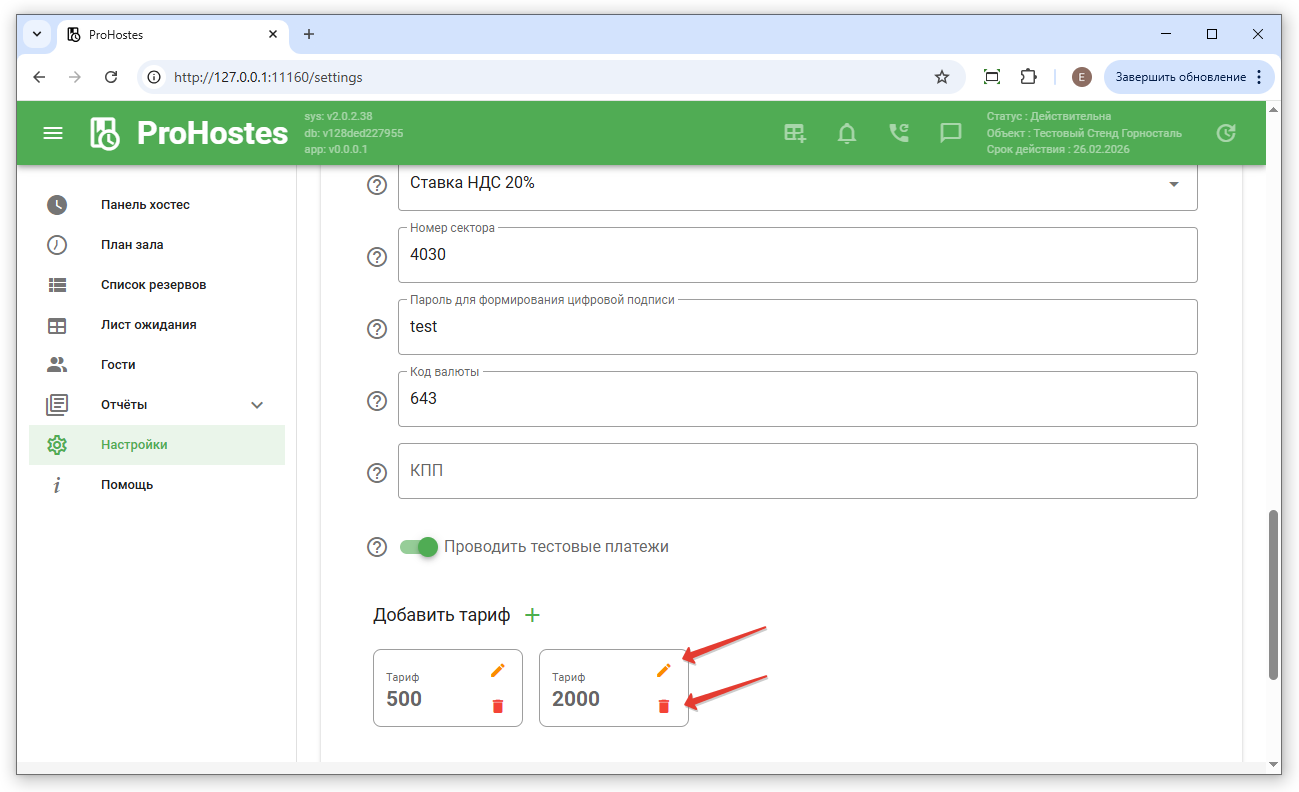
Task: Toggle the Проводить тестовые платежи switch
Action: coord(419,547)
